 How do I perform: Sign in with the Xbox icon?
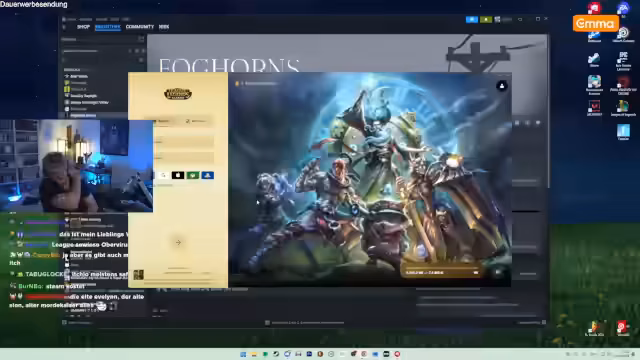pyautogui.click(x=193, y=175)
